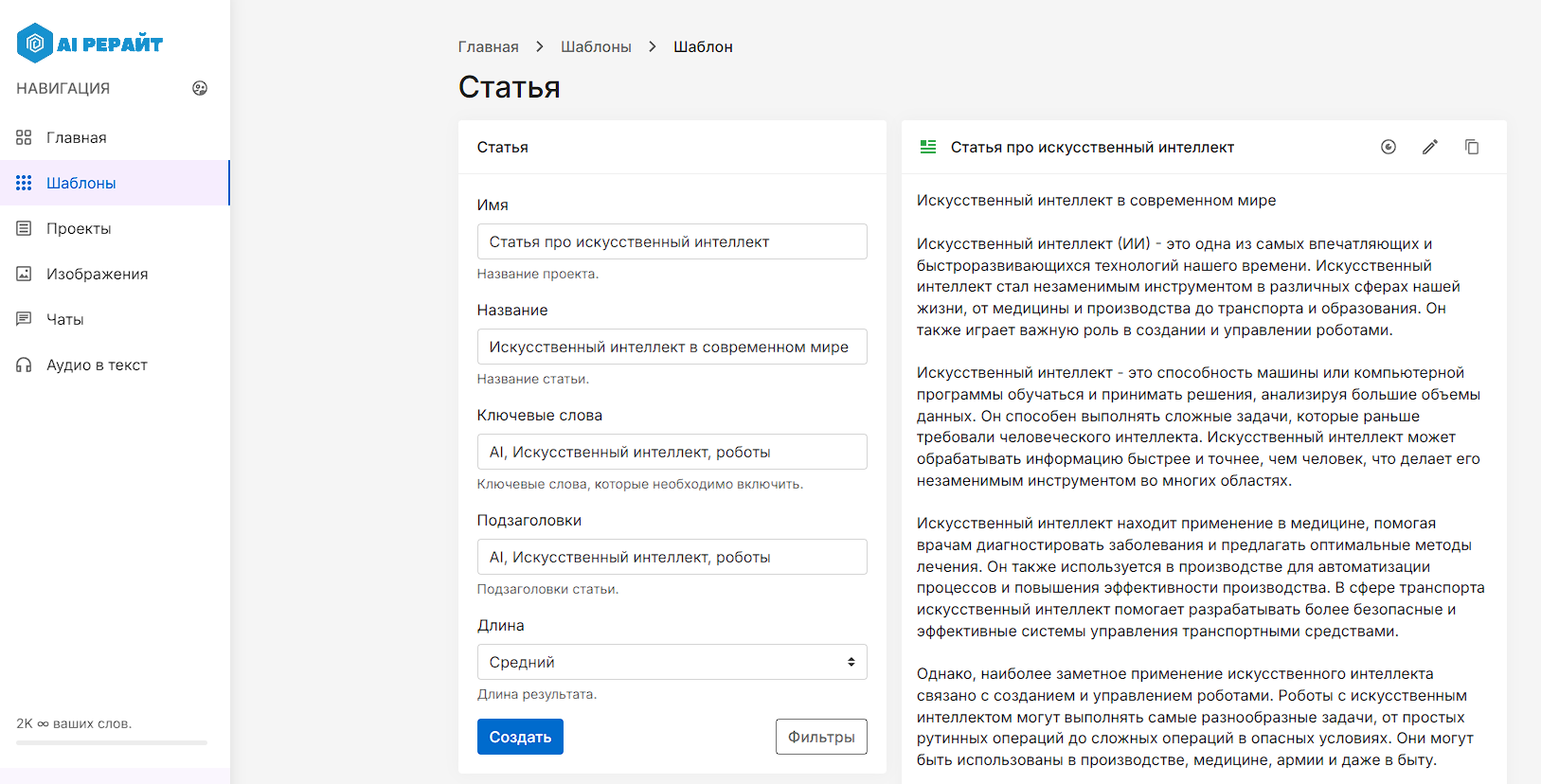Click the AI Рерайт logo

(x=90, y=44)
